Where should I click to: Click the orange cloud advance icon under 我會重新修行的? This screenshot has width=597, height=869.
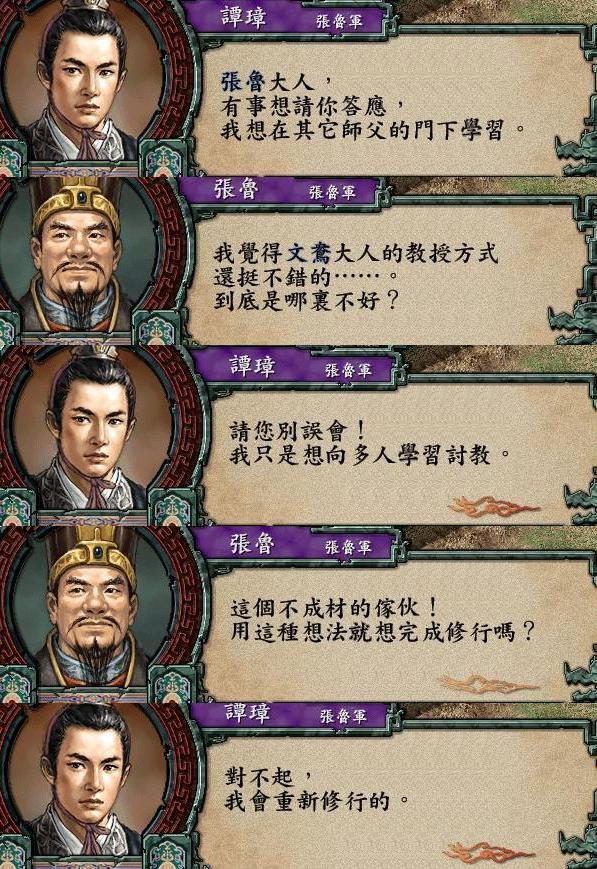coord(489,852)
